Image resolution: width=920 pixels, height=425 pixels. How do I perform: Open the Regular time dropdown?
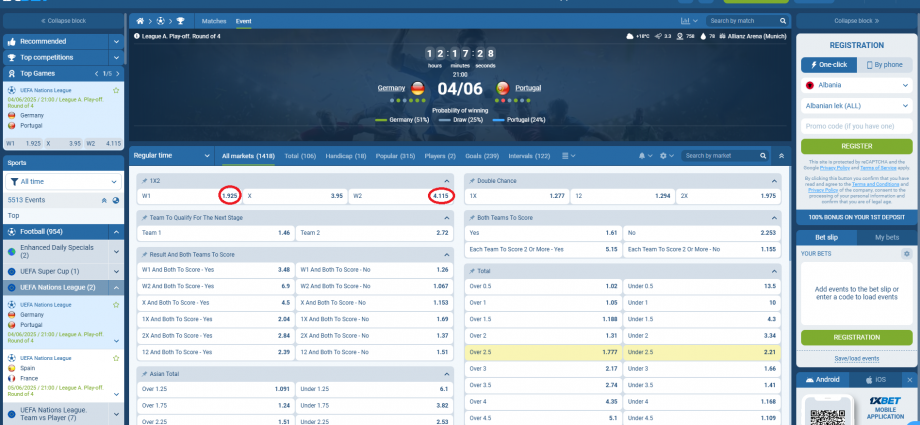click(x=172, y=156)
